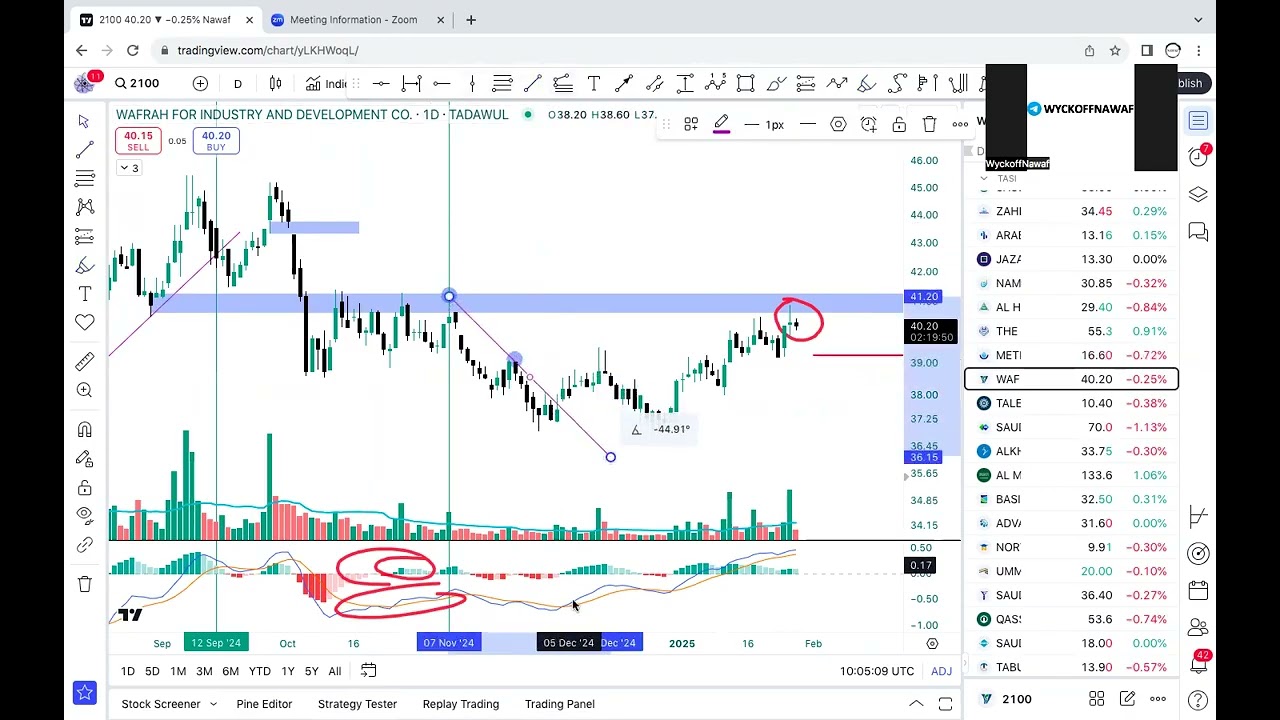Screen dimensions: 1280x720
Task: Open the heart icons tool
Action: (x=84, y=322)
